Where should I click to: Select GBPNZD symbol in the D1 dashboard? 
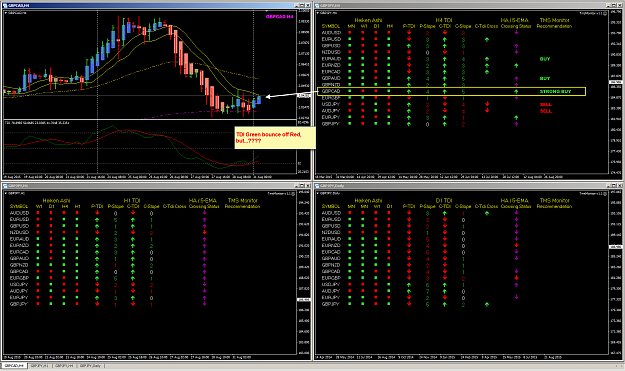click(x=331, y=265)
